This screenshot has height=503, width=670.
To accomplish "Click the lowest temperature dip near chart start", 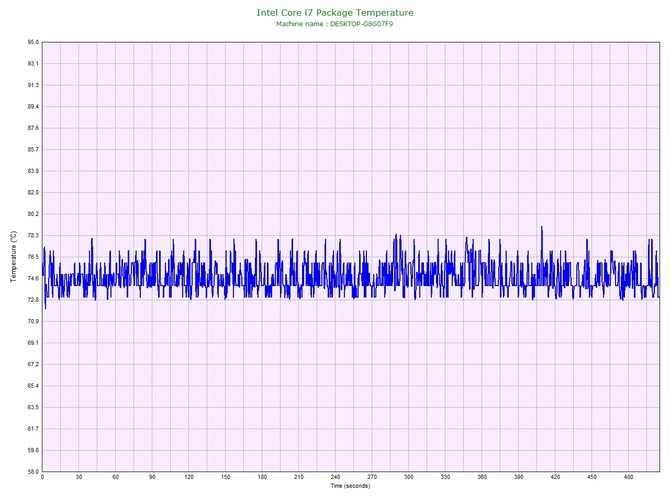I will 45,307.
